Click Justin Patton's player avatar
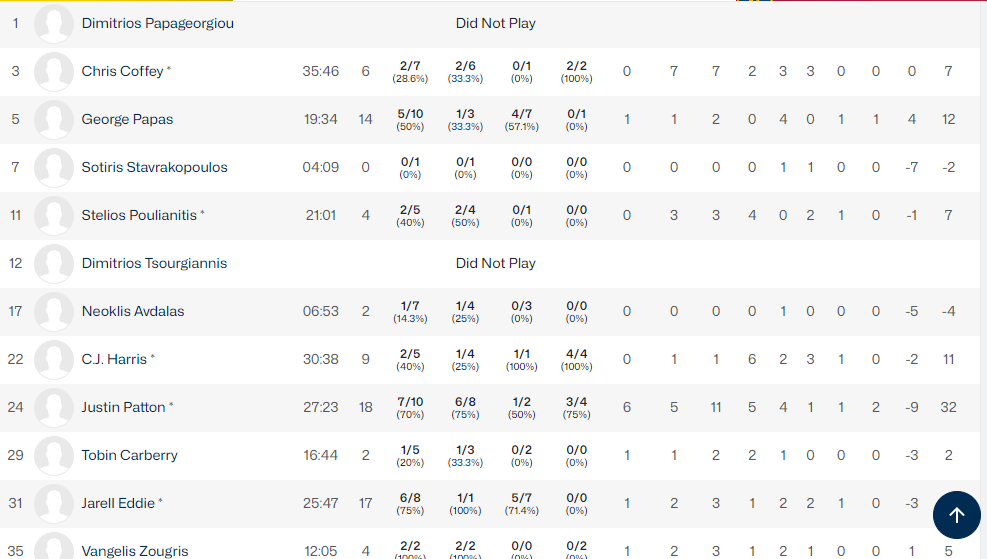 [54, 408]
